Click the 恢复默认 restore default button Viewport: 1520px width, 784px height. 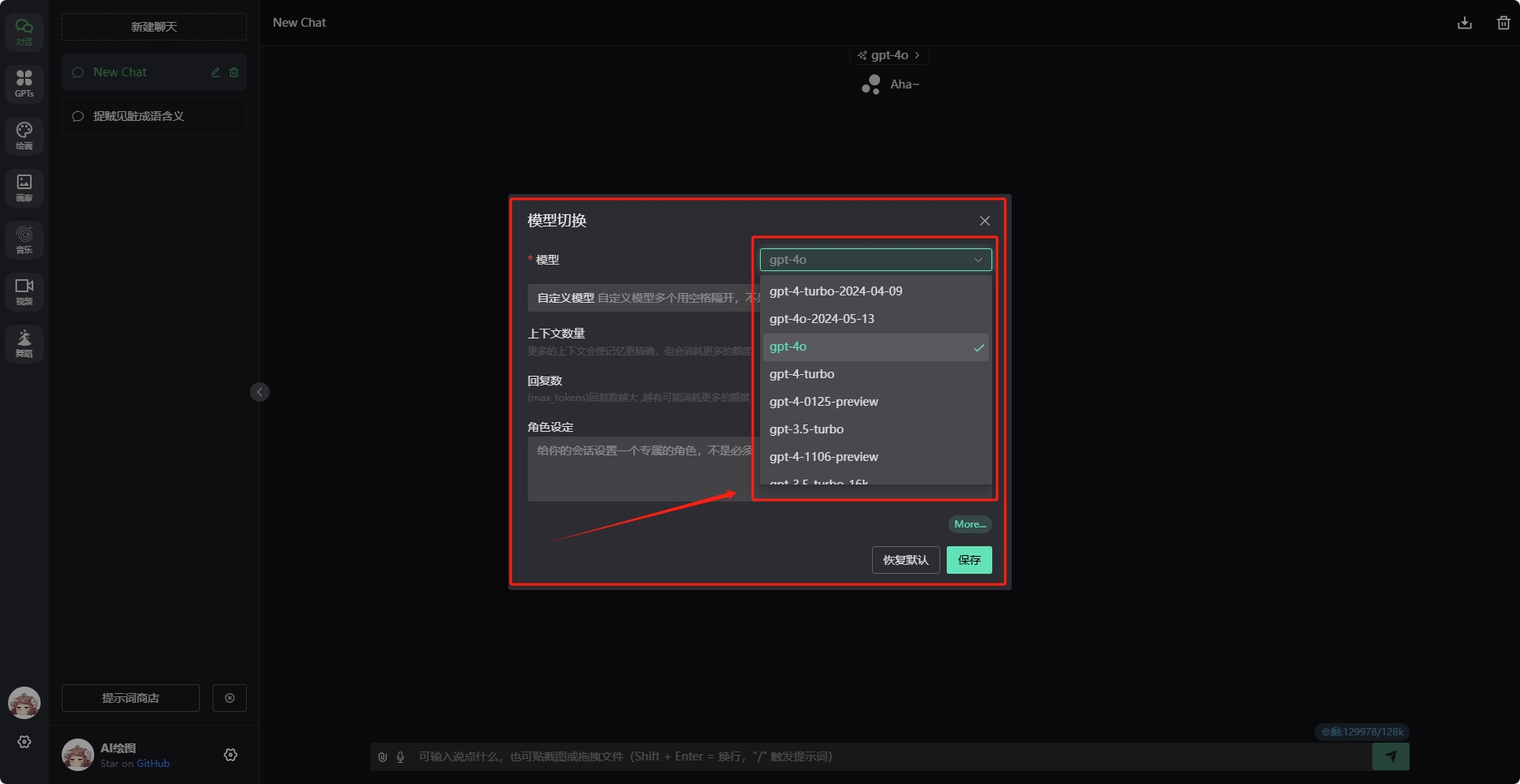(905, 560)
